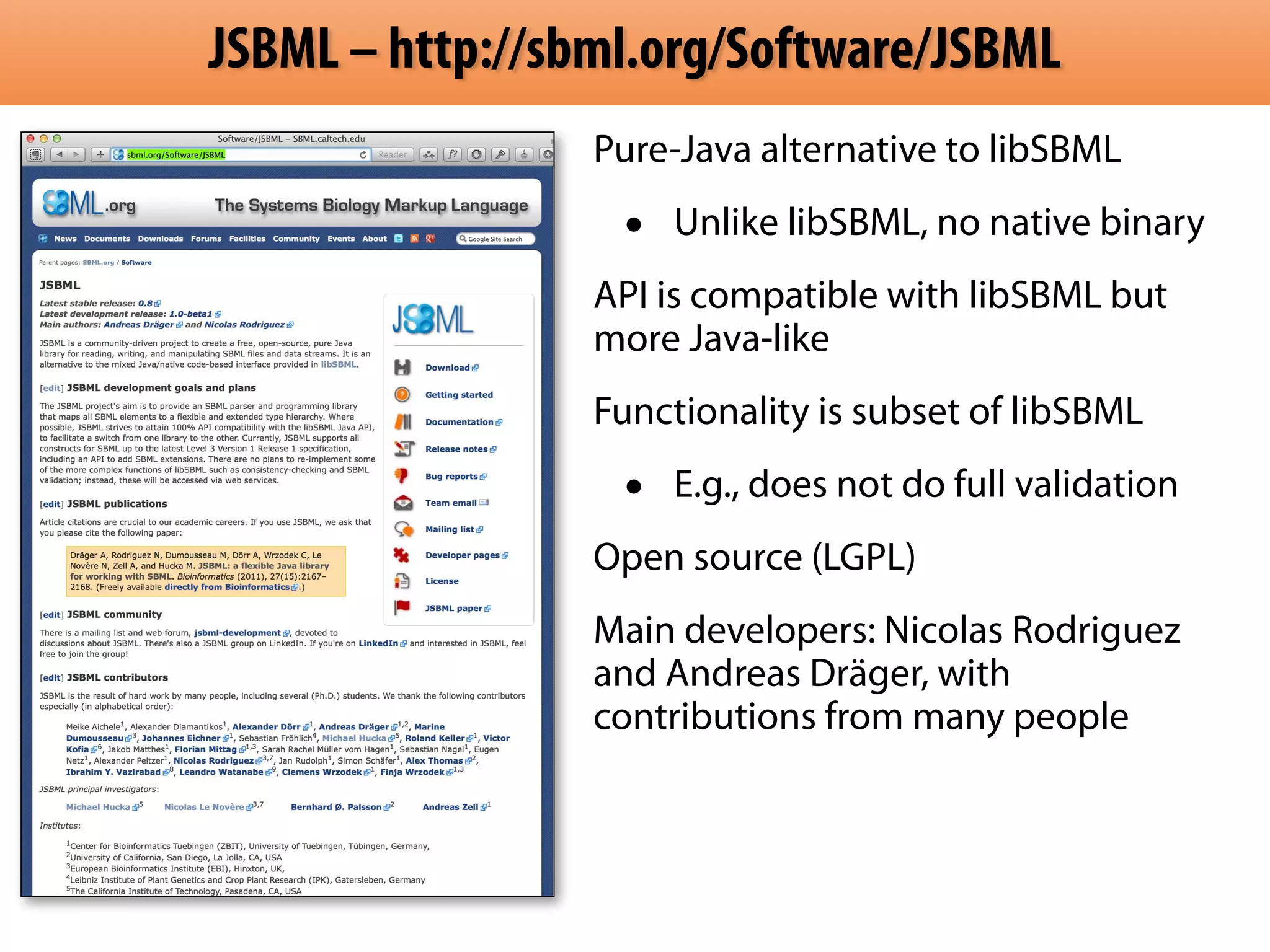Open the Download text link in sidebar
This screenshot has height=952, width=1270.
coord(451,368)
